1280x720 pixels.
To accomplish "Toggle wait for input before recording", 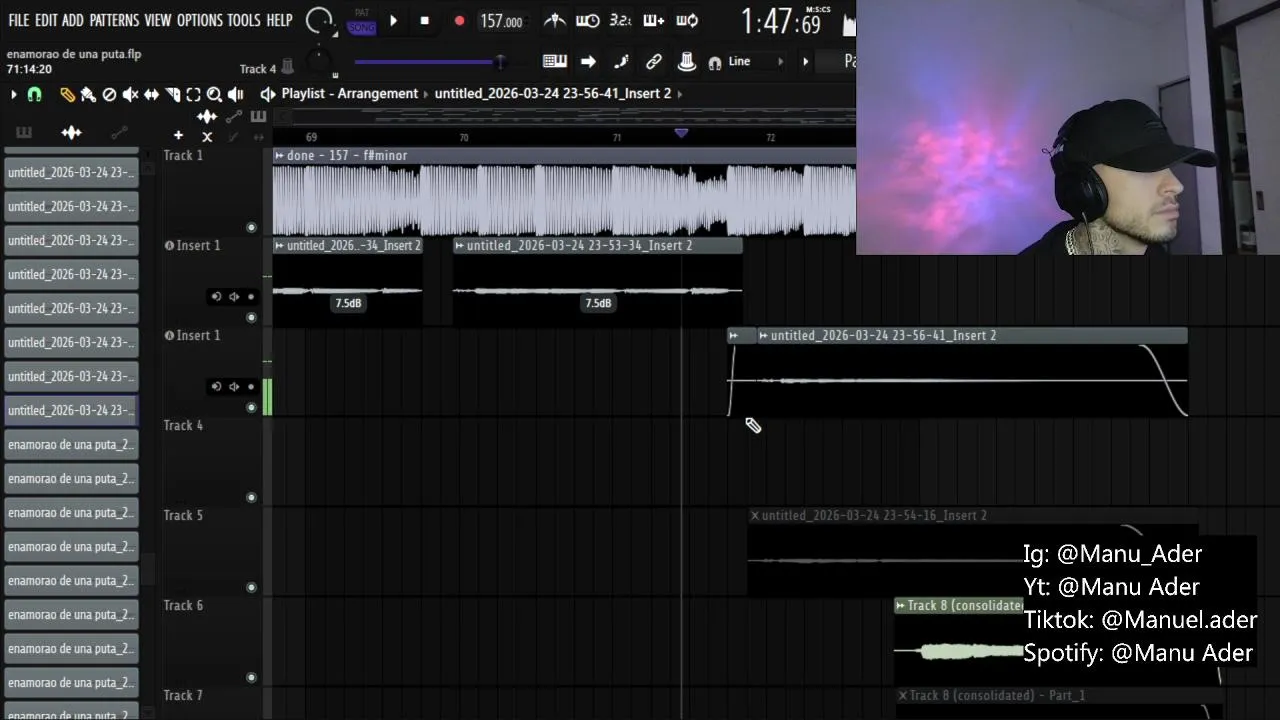I will tap(588, 21).
